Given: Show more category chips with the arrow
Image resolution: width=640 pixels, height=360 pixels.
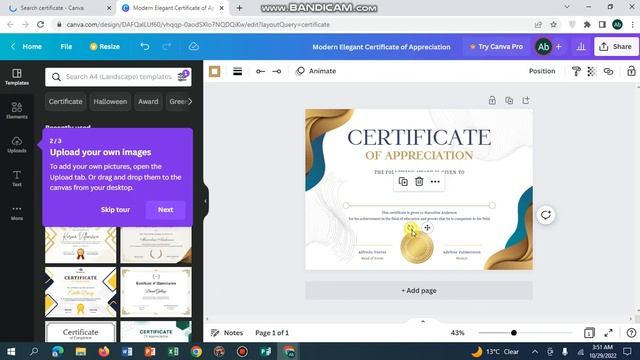Looking at the screenshot, I should (x=190, y=101).
